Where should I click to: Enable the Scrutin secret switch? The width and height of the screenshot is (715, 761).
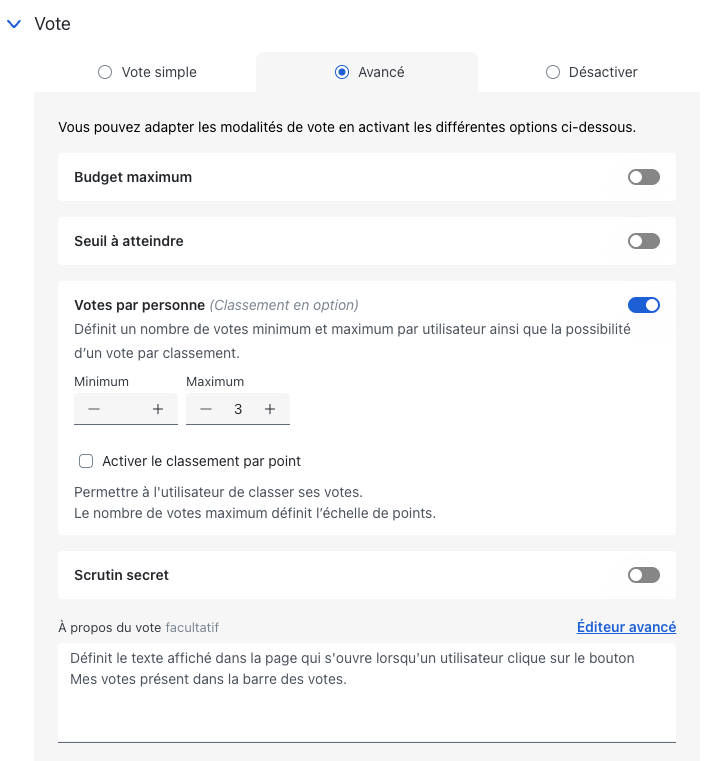pos(644,575)
